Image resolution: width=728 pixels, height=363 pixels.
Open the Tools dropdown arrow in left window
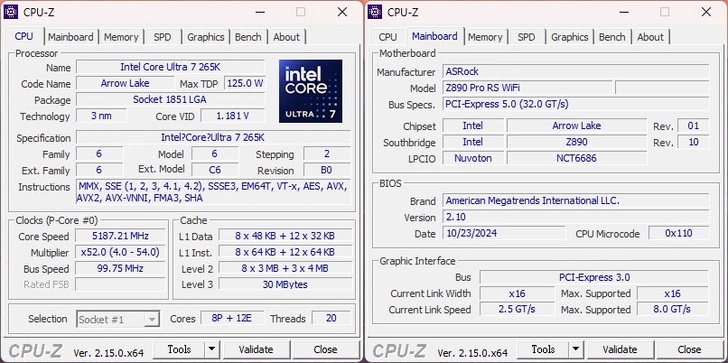(212, 349)
